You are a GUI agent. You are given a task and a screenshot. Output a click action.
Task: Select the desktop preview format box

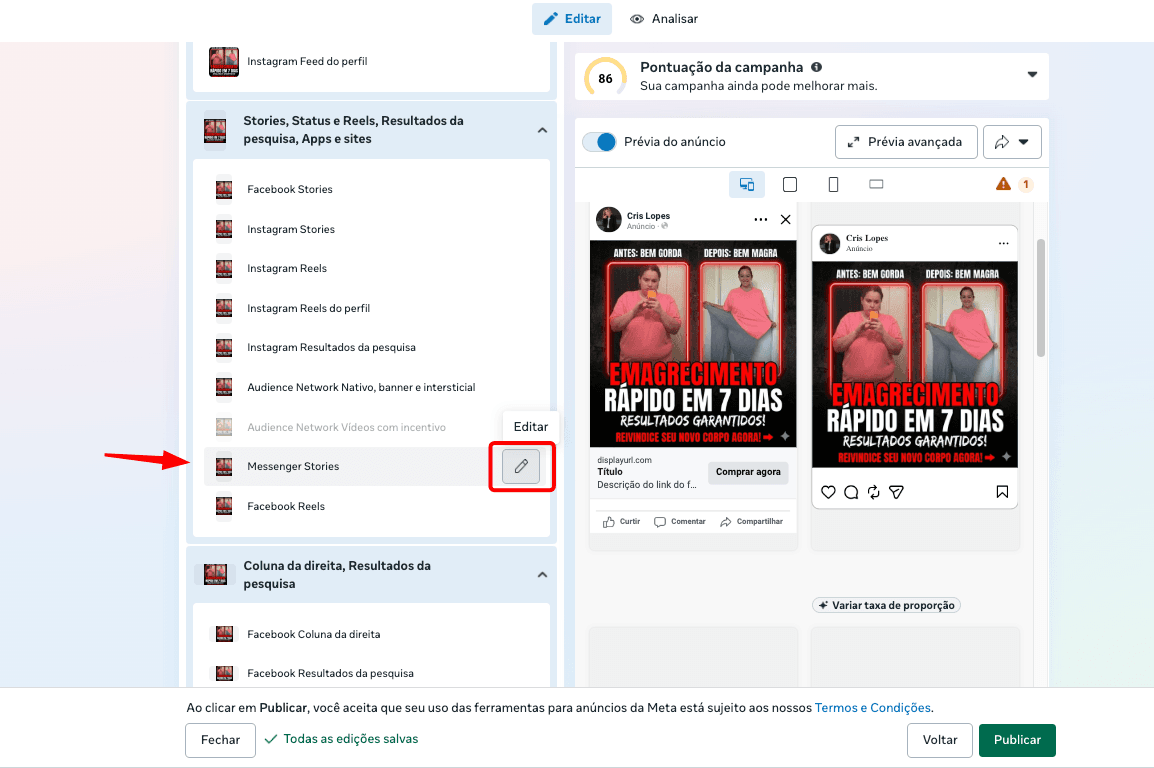(789, 184)
